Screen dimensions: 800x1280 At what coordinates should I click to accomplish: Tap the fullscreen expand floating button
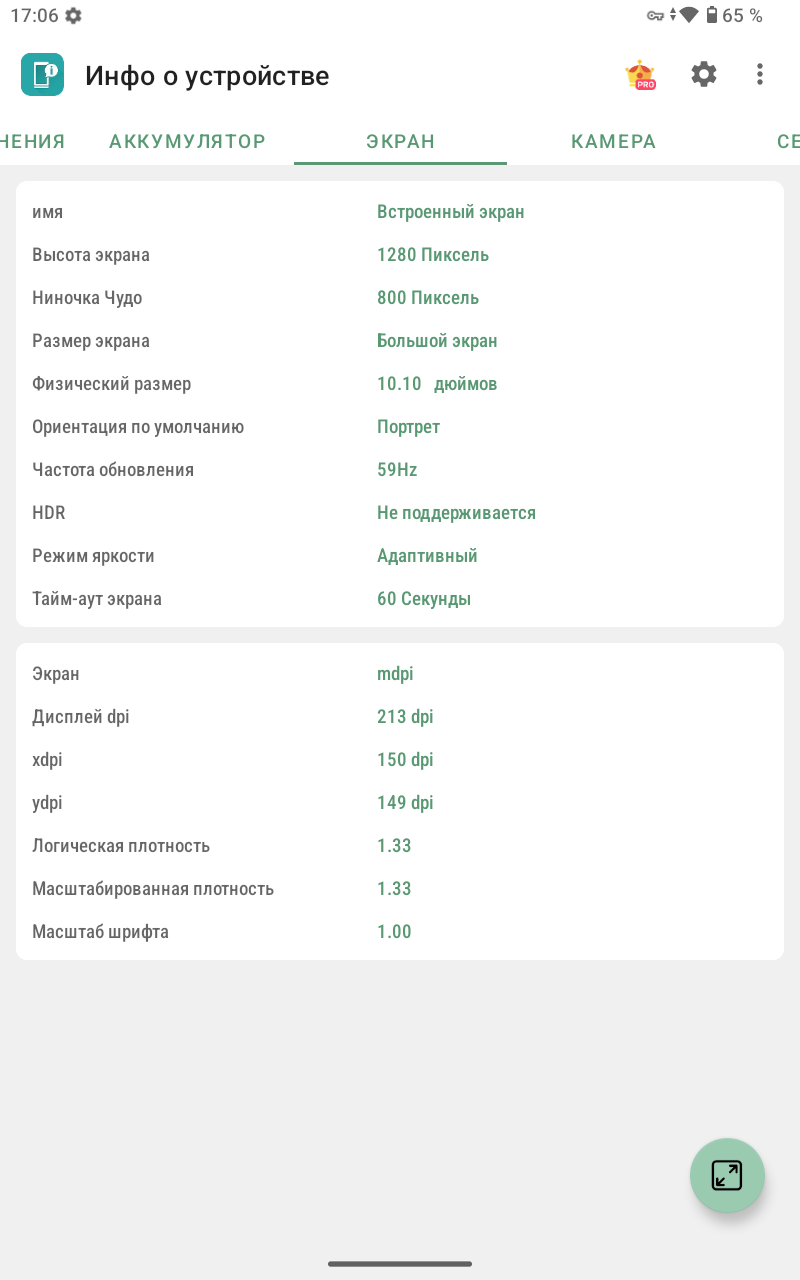tap(727, 1175)
